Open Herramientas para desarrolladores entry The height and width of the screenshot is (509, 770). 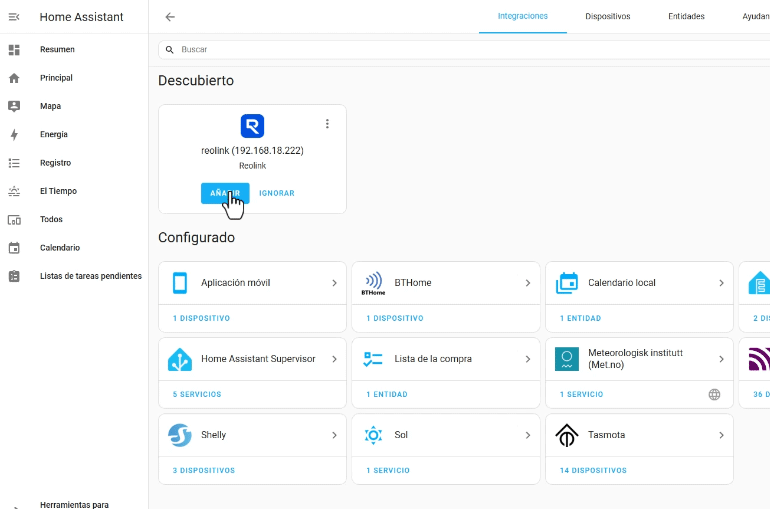pyautogui.click(x=74, y=505)
